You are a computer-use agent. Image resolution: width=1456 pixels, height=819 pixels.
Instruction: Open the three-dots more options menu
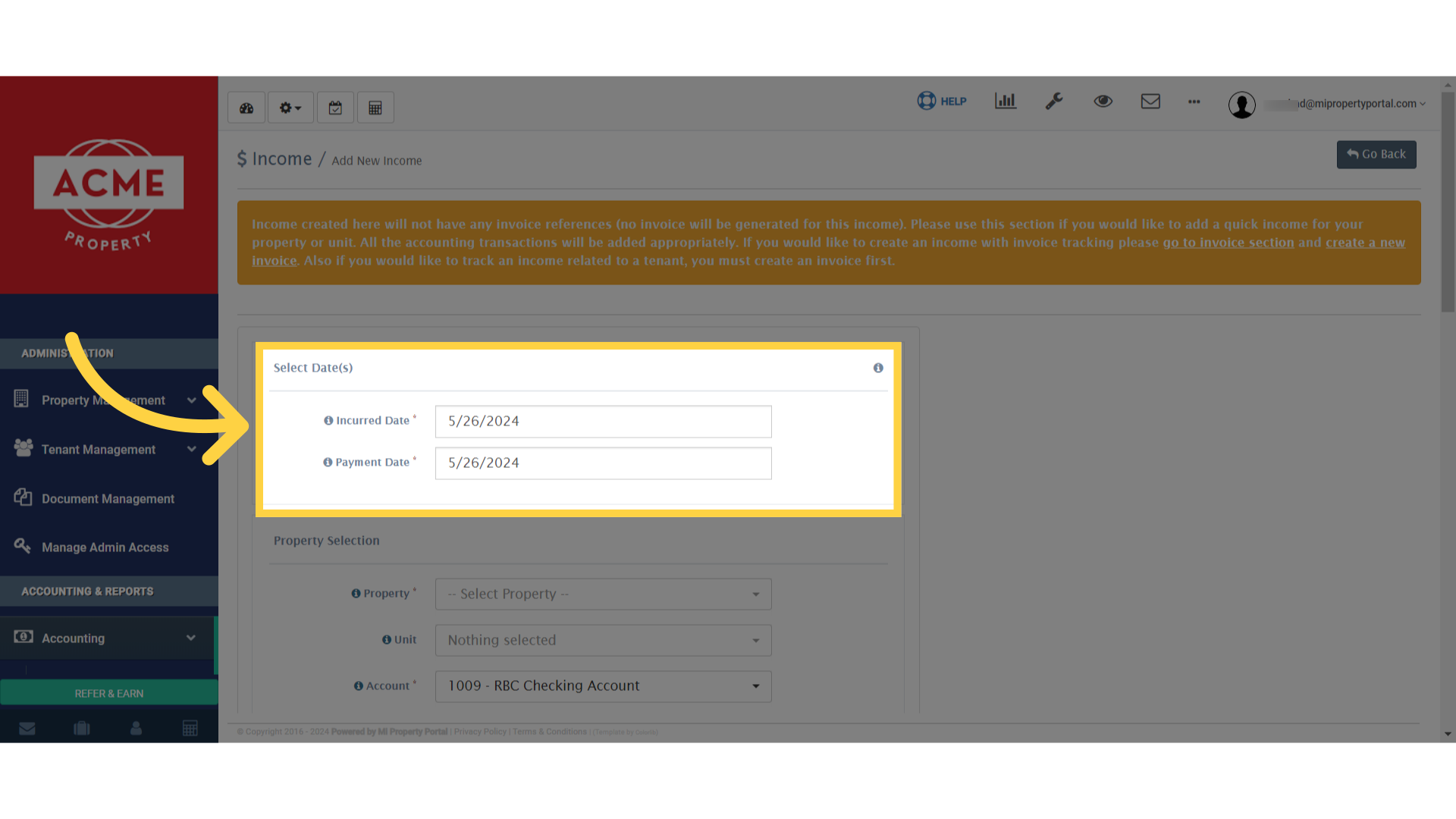(1194, 101)
